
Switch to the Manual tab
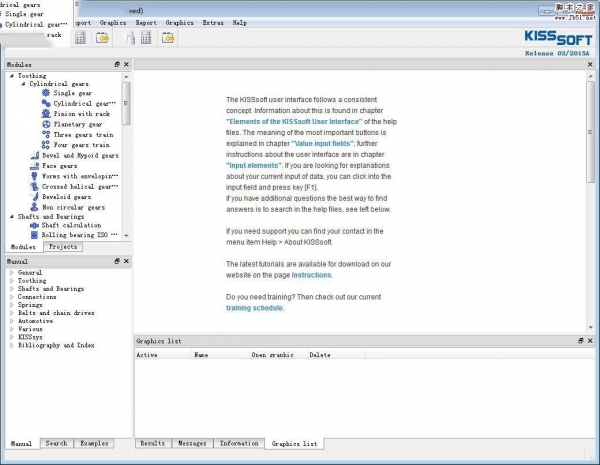pos(21,443)
